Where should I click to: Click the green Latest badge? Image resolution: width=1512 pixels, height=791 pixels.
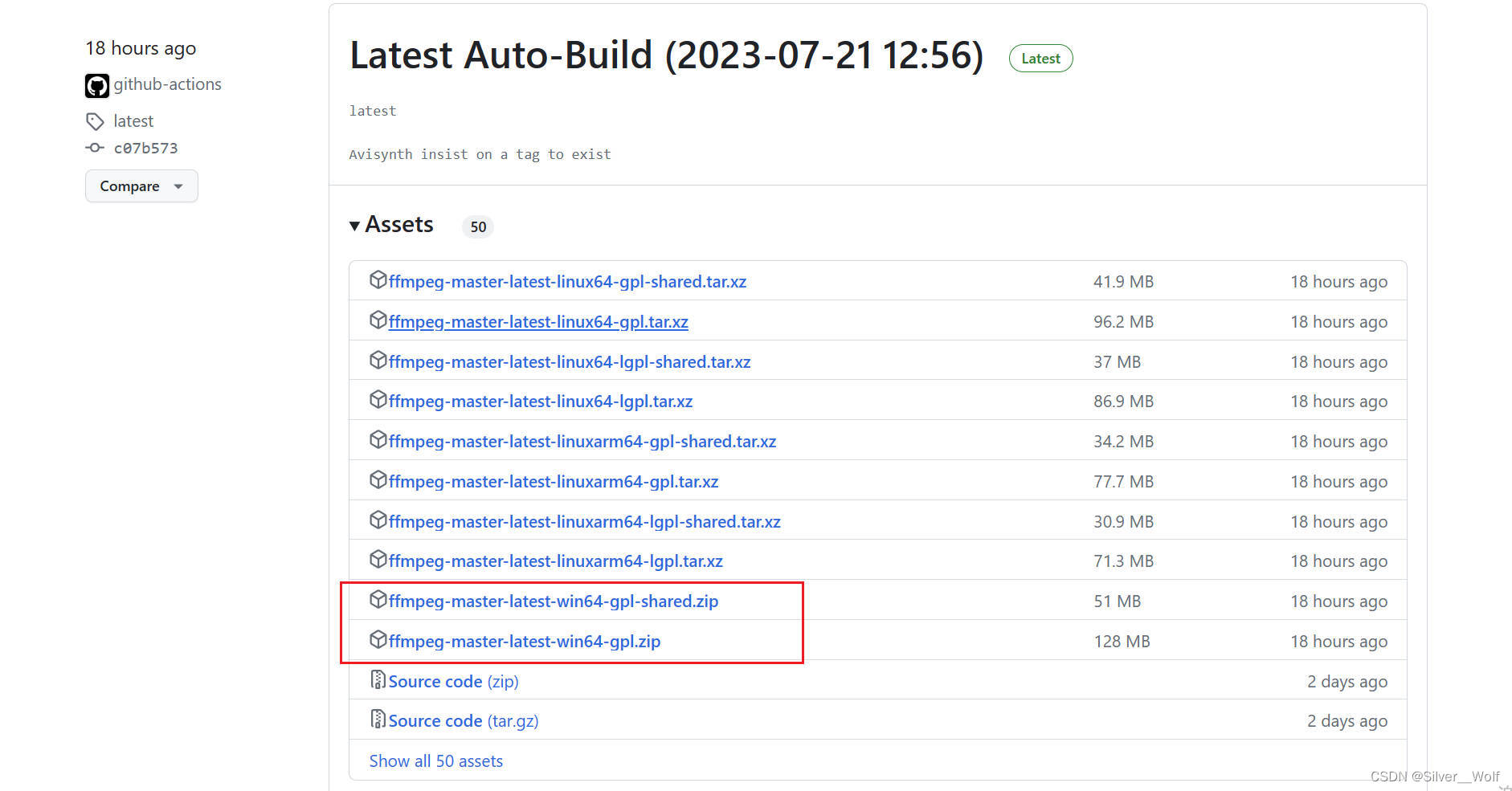pyautogui.click(x=1040, y=59)
